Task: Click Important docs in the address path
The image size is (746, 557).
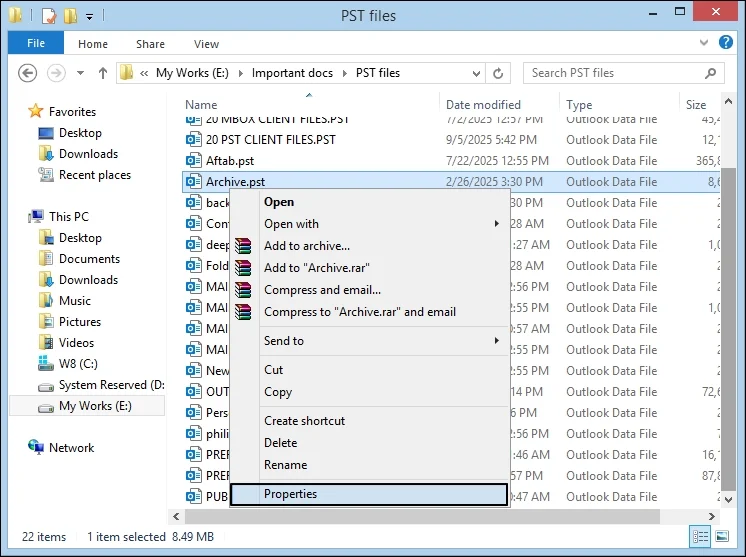Action: [292, 73]
